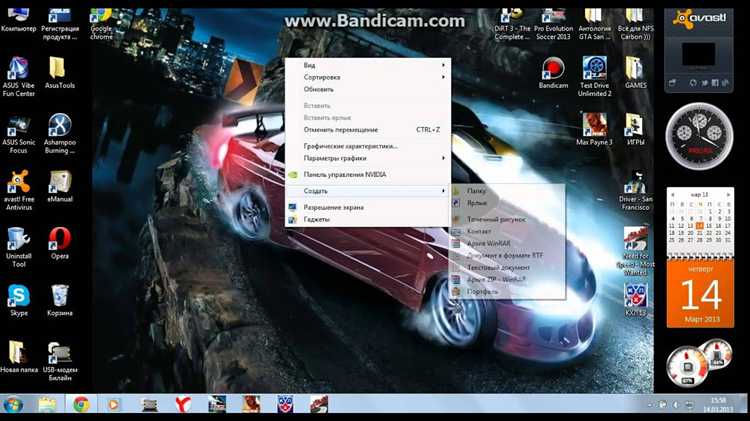Launch Ashampoo Burning desktop shortcut
This screenshot has height=421, width=750.
(60, 134)
